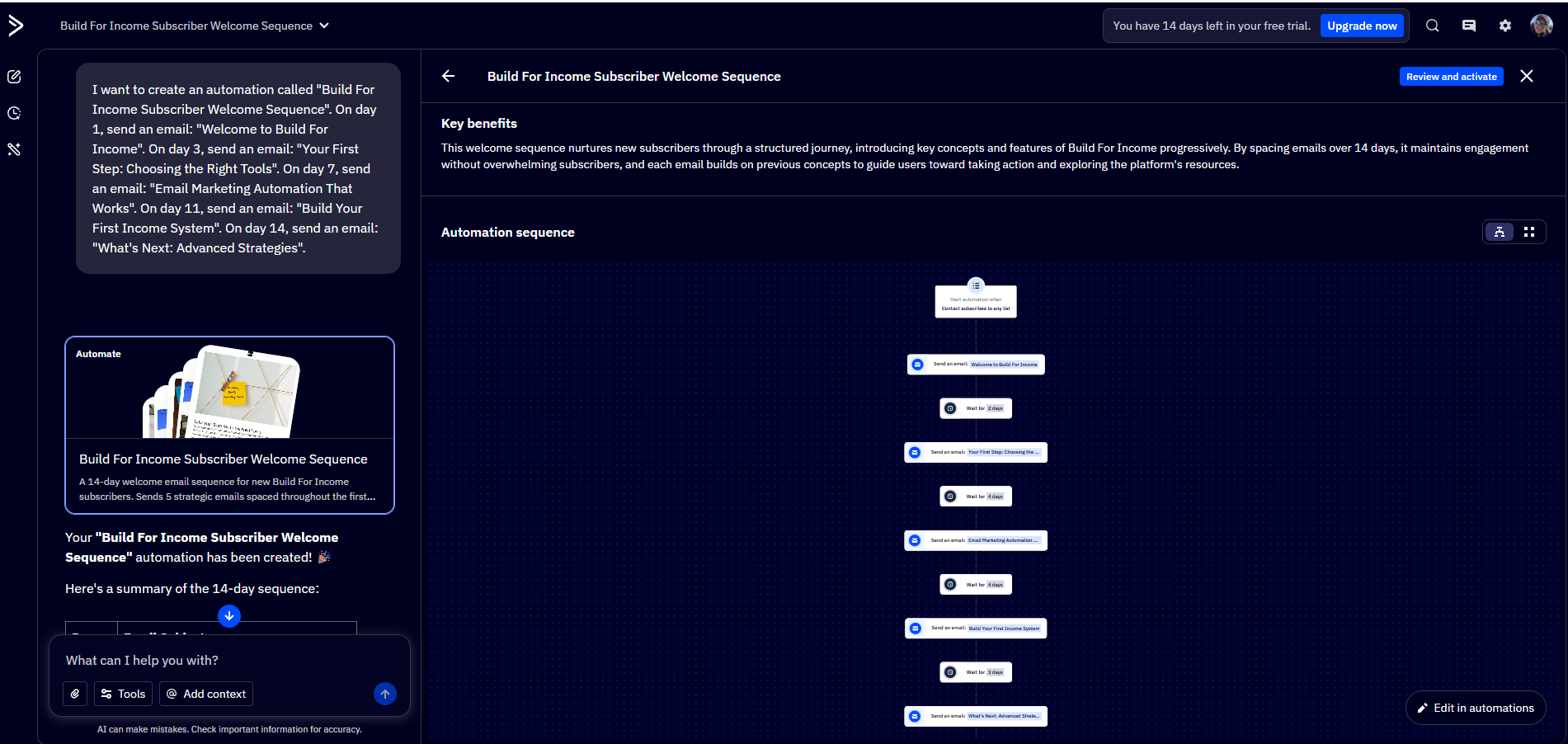Image resolution: width=1568 pixels, height=744 pixels.
Task: Click the Automation sequence heading
Action: coord(508,233)
